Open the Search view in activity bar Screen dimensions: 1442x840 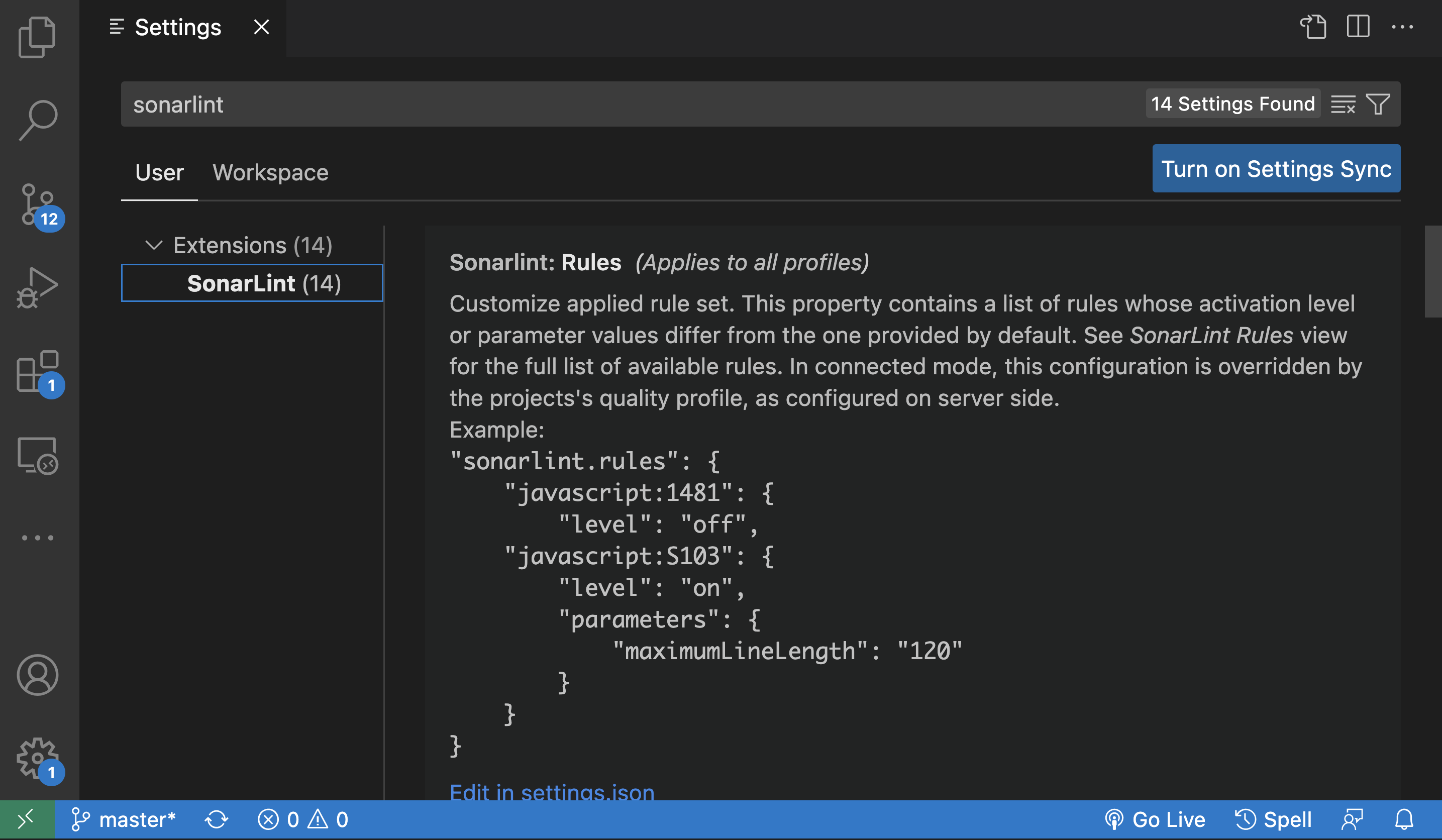[37, 120]
